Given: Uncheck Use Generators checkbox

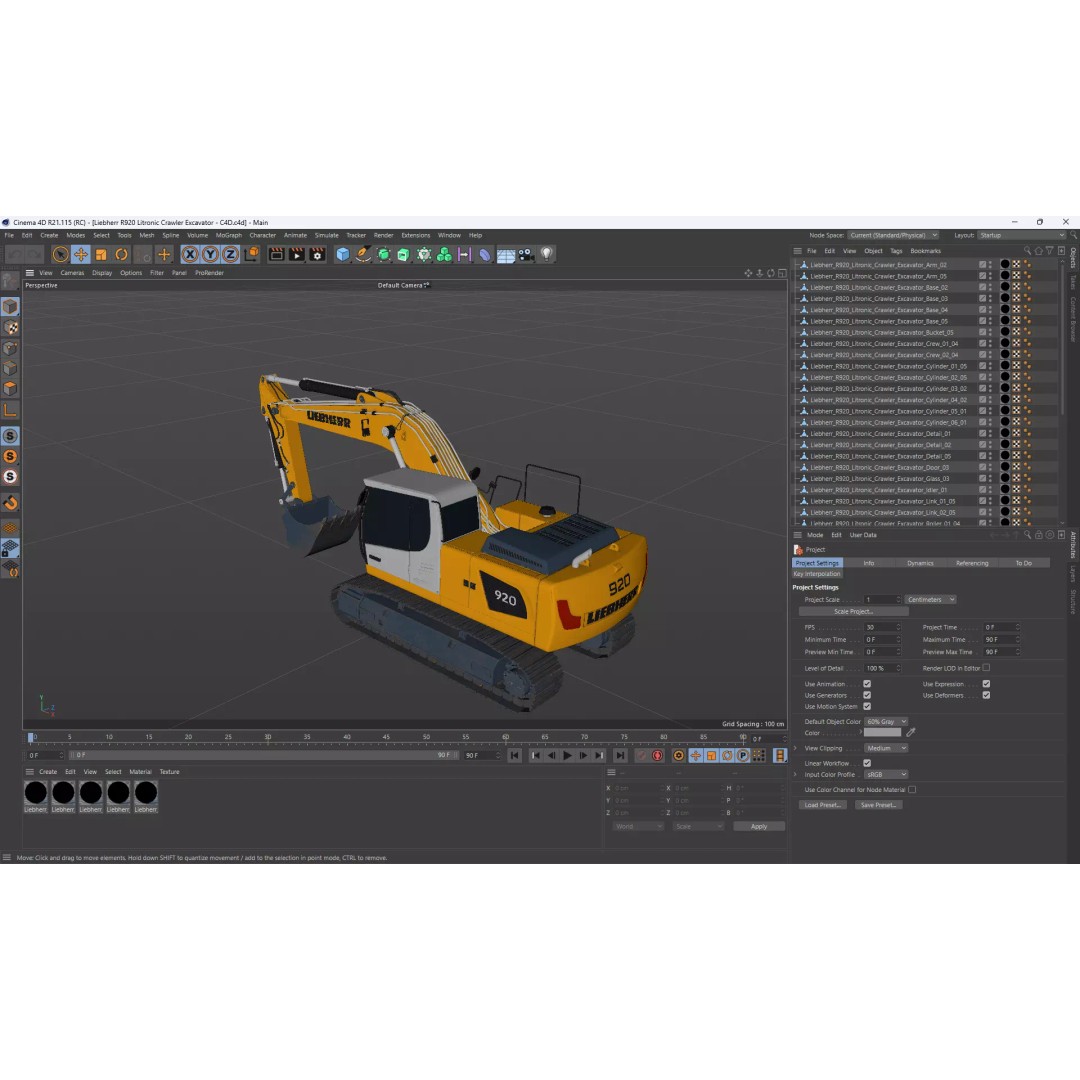Looking at the screenshot, I should coord(867,695).
